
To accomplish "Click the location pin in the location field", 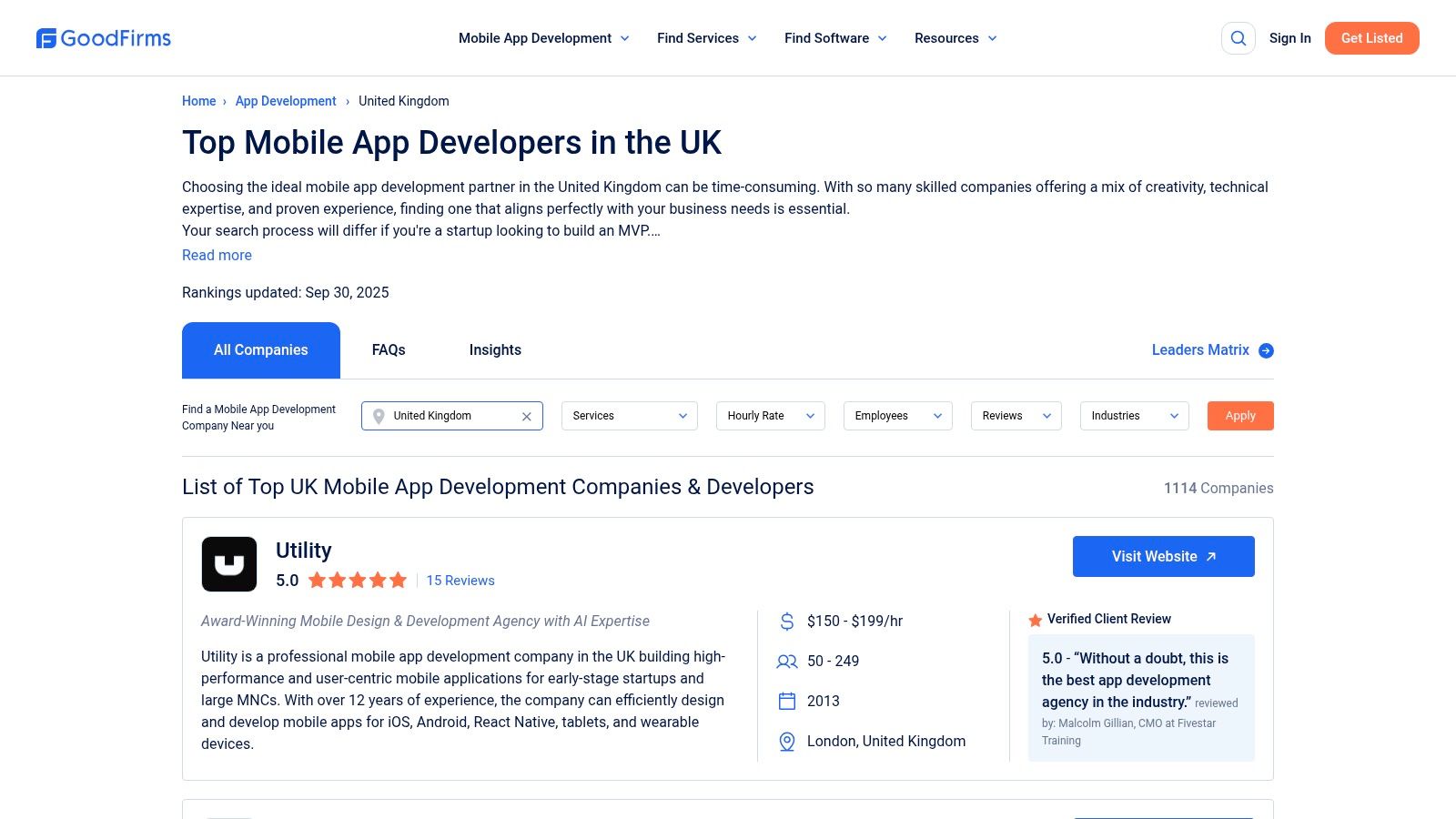I will 379,416.
